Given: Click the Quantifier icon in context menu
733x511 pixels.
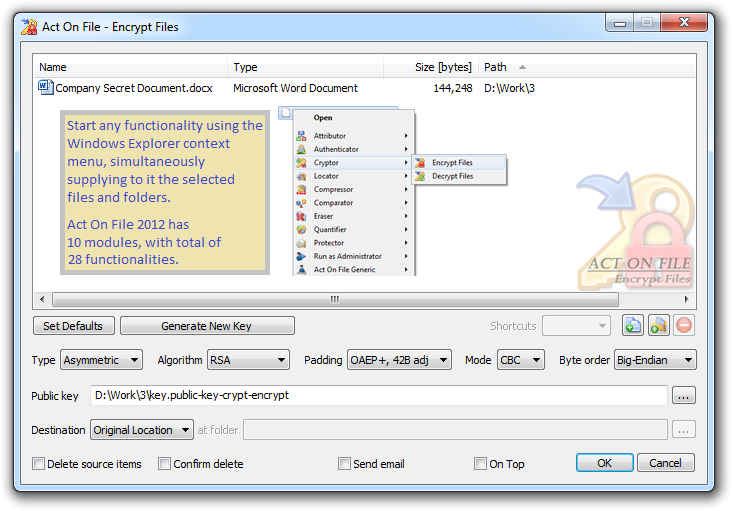Looking at the screenshot, I should click(302, 230).
